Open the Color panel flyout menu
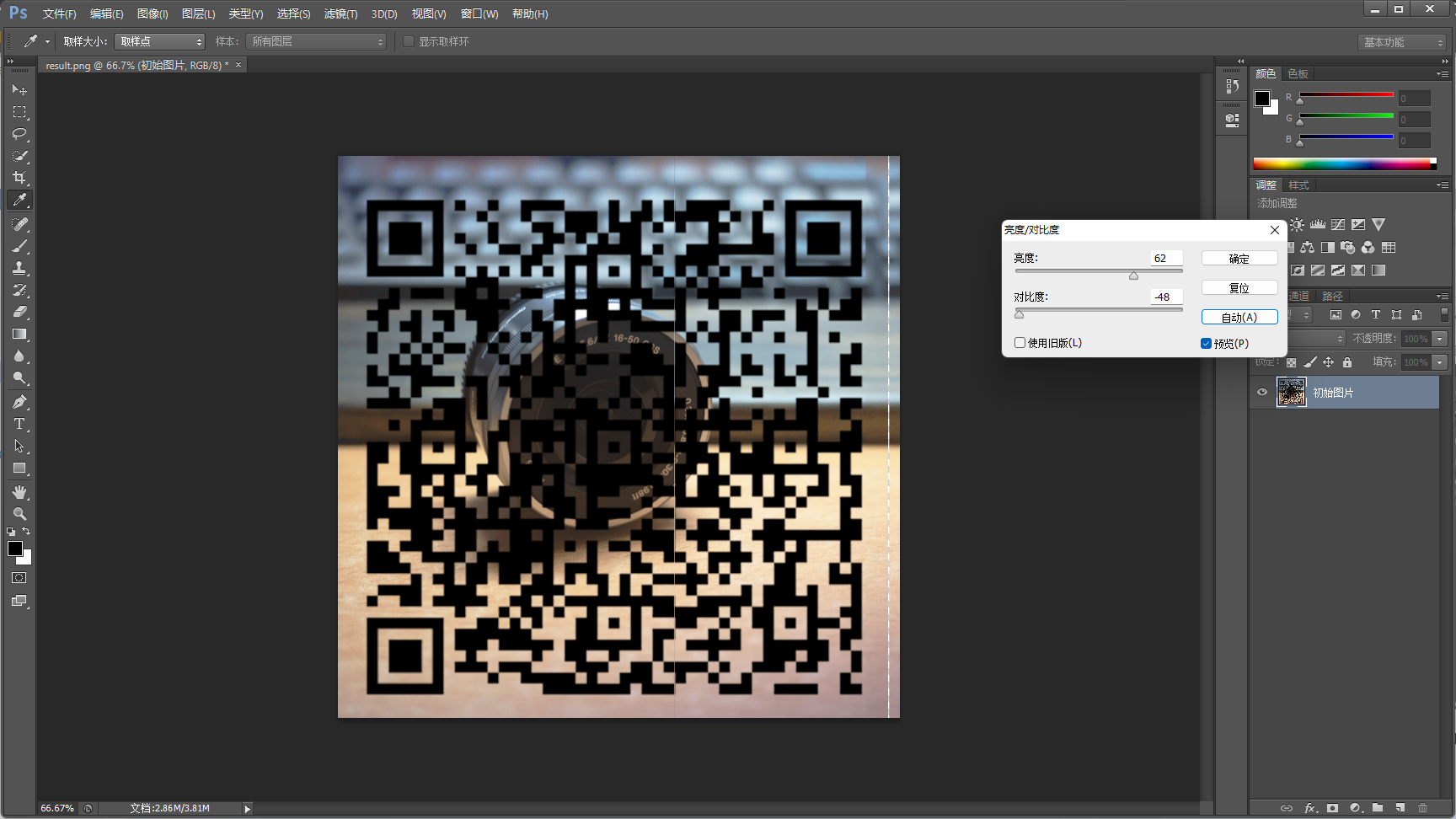 point(1443,74)
